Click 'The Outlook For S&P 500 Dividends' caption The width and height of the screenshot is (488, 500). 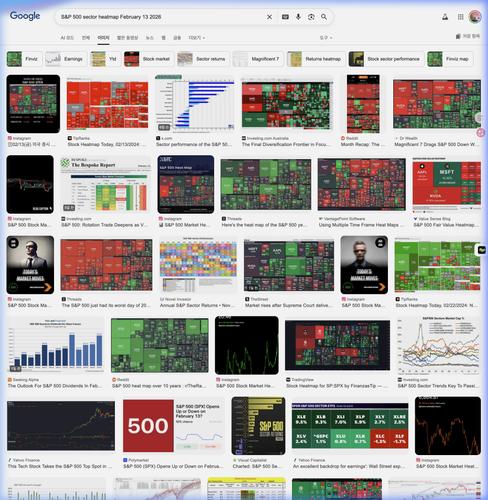pos(55,386)
